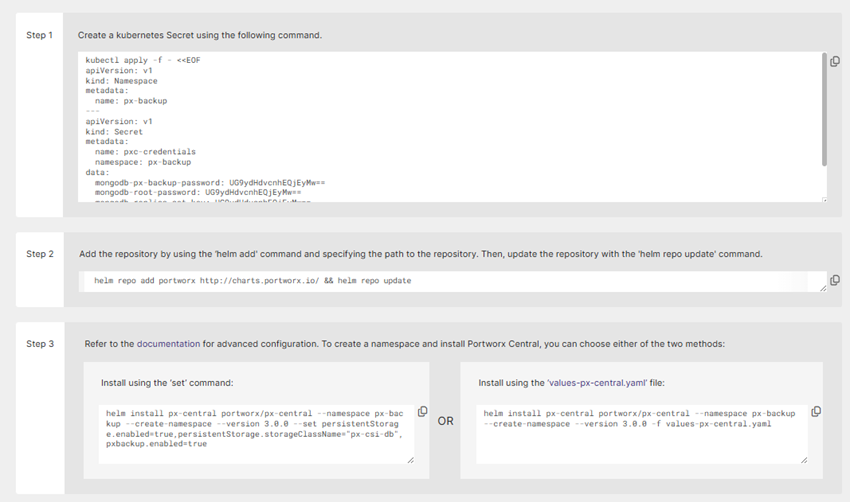Click the 'Step 3' label
Screen dimensions: 850x502
pos(40,344)
